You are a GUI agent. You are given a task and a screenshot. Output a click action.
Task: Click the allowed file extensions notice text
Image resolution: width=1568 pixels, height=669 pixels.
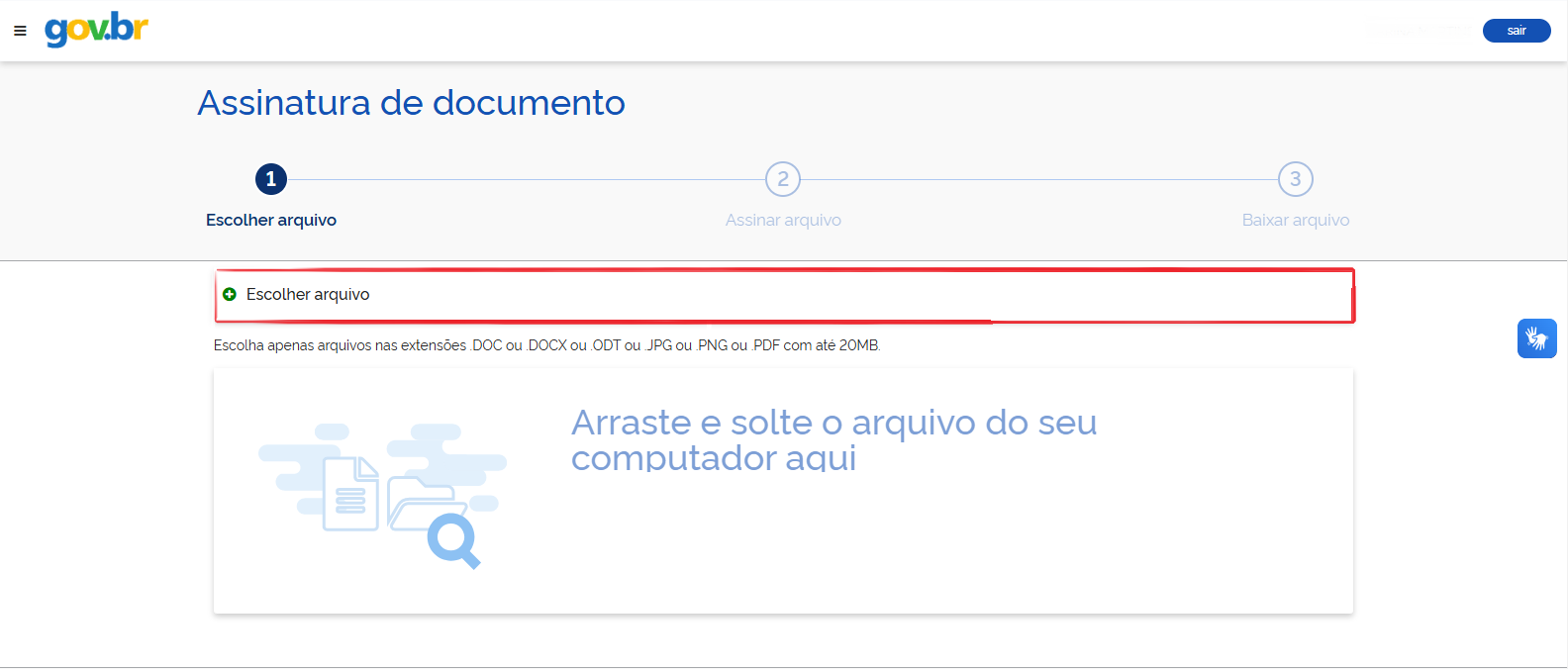[x=546, y=345]
